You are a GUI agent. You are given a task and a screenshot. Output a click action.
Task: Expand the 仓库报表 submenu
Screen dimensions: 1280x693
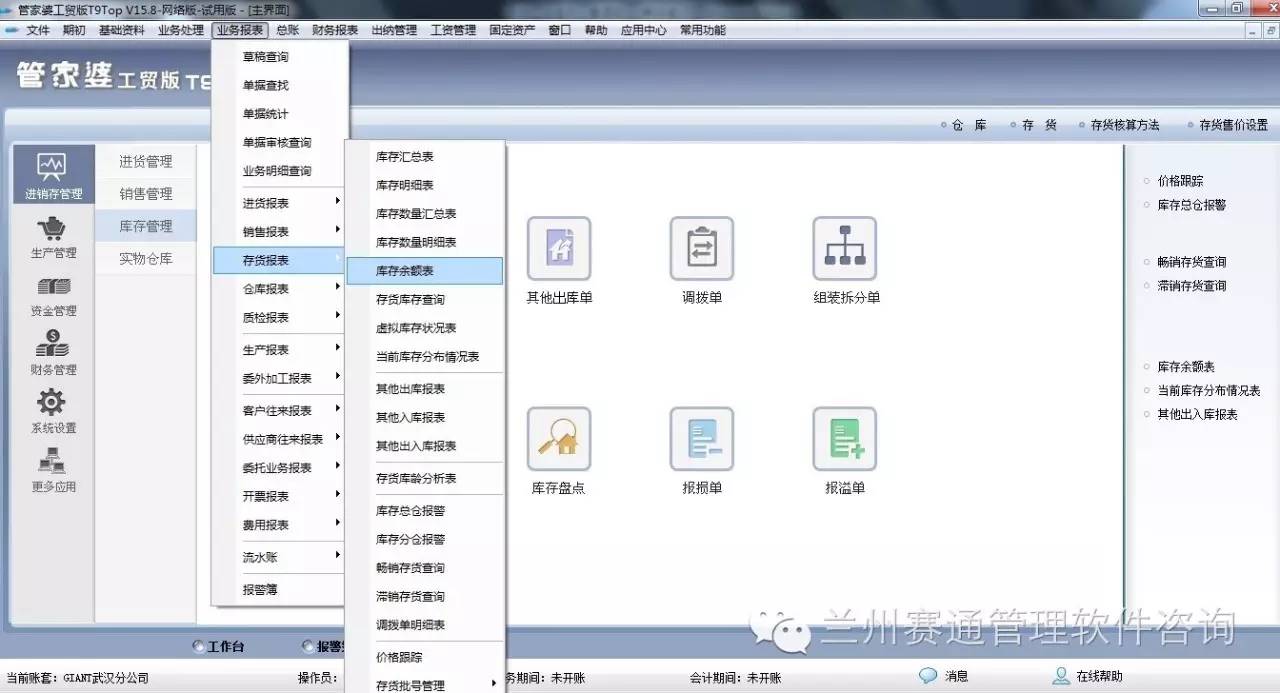tap(280, 289)
